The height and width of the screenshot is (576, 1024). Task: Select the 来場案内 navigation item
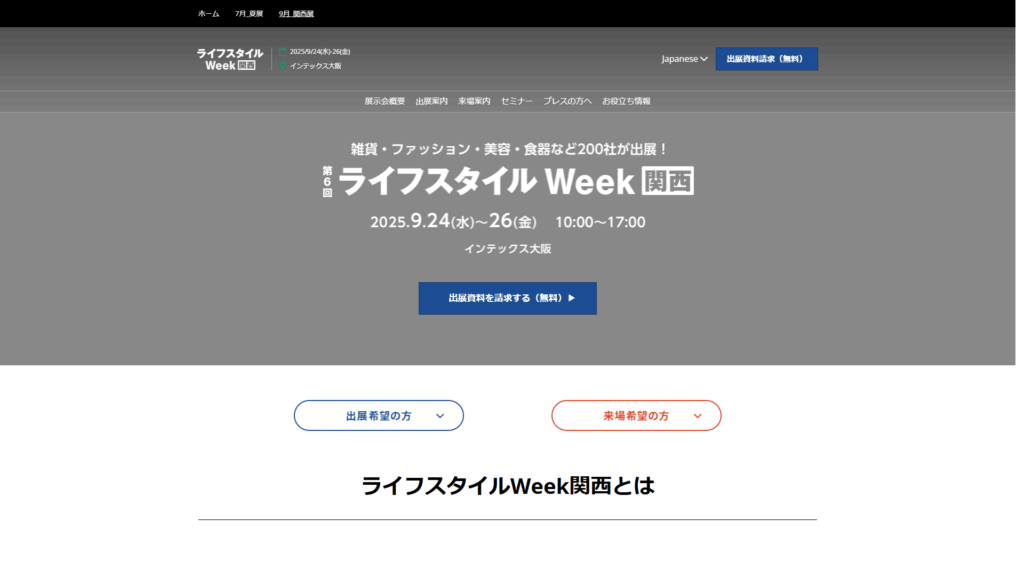tap(474, 101)
